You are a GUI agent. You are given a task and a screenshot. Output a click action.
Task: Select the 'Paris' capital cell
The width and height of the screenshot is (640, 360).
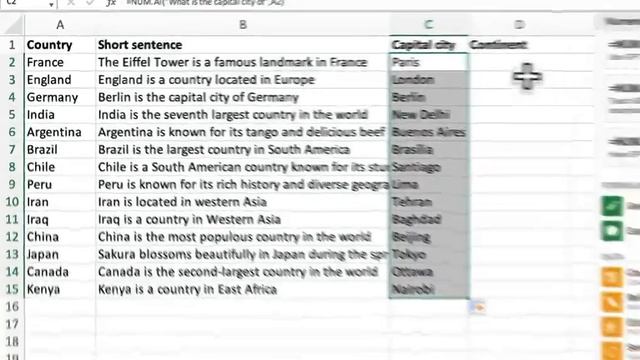429,62
